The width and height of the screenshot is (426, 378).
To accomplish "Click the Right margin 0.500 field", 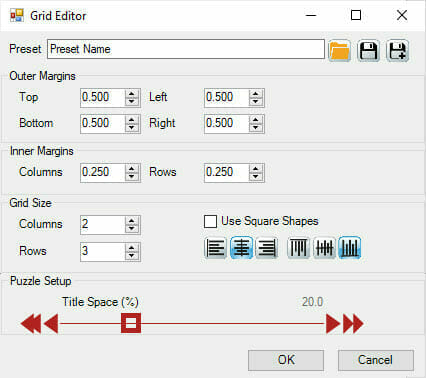I will pos(227,124).
